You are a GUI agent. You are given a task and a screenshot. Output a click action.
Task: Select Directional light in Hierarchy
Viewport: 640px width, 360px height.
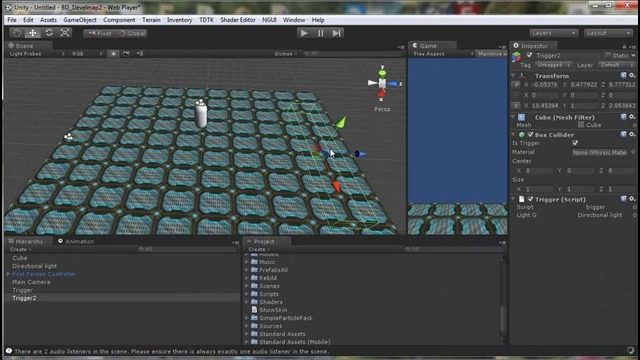click(34, 266)
